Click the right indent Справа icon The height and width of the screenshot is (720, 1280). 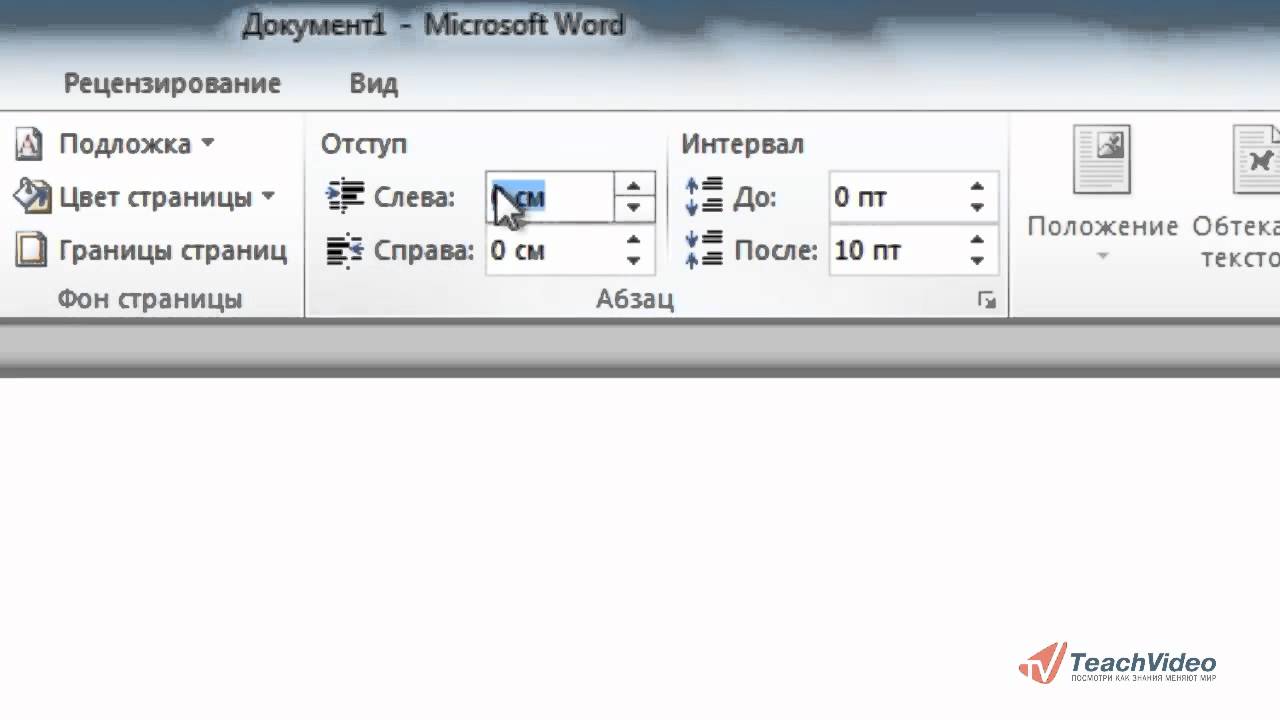pos(346,250)
